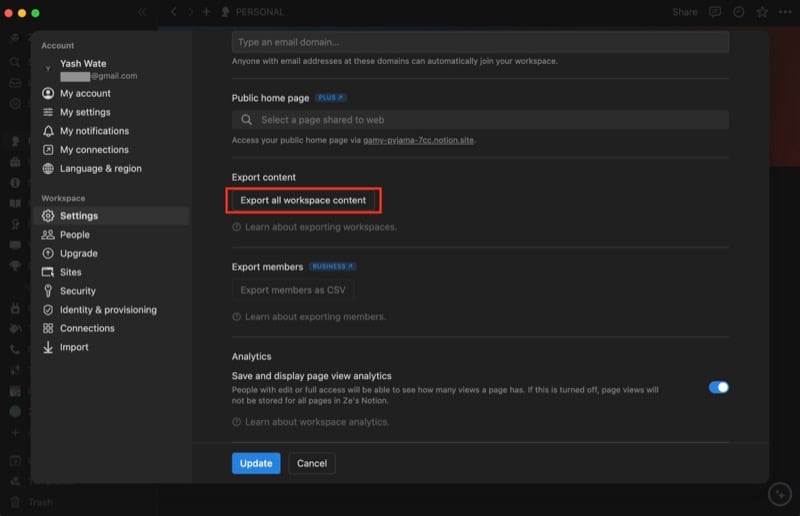Viewport: 800px width, 516px height.
Task: Open My notifications settings
Action: click(94, 131)
